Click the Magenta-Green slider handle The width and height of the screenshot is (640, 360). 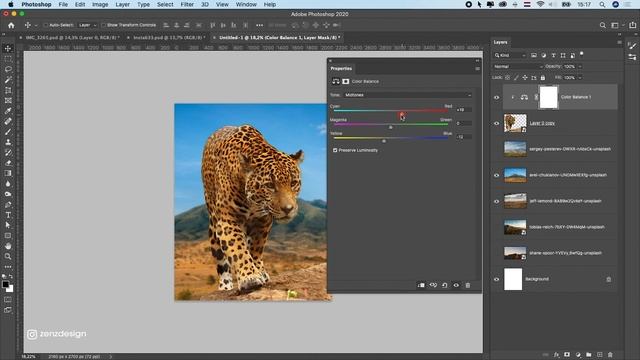coord(391,128)
